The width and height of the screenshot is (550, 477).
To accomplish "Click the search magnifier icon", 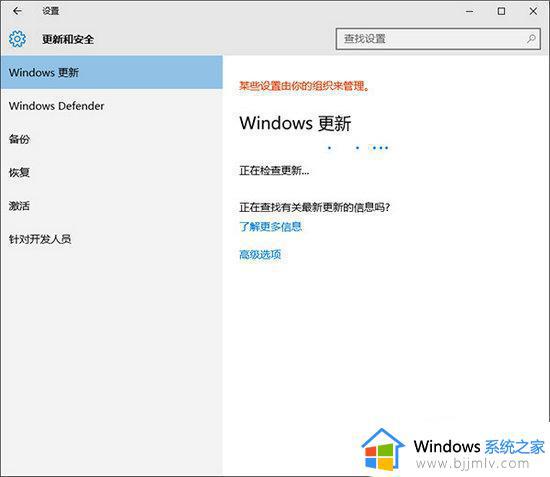I will [x=531, y=39].
